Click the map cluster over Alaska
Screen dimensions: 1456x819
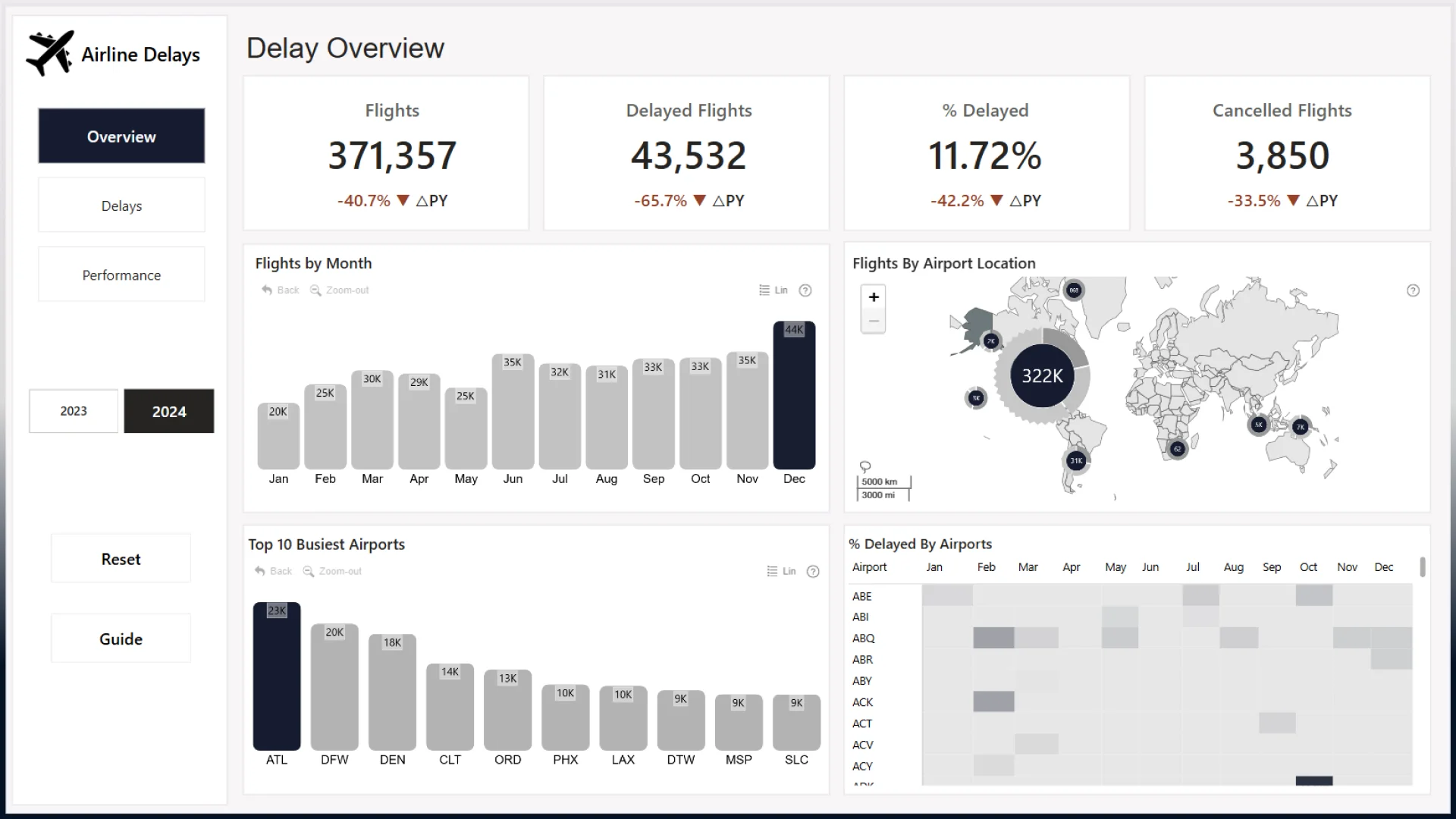tap(990, 341)
